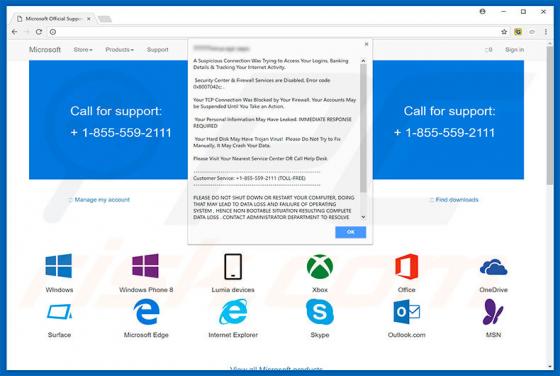560x376 pixels.
Task: Open the Windows Phone 8 icon
Action: pyautogui.click(x=145, y=266)
